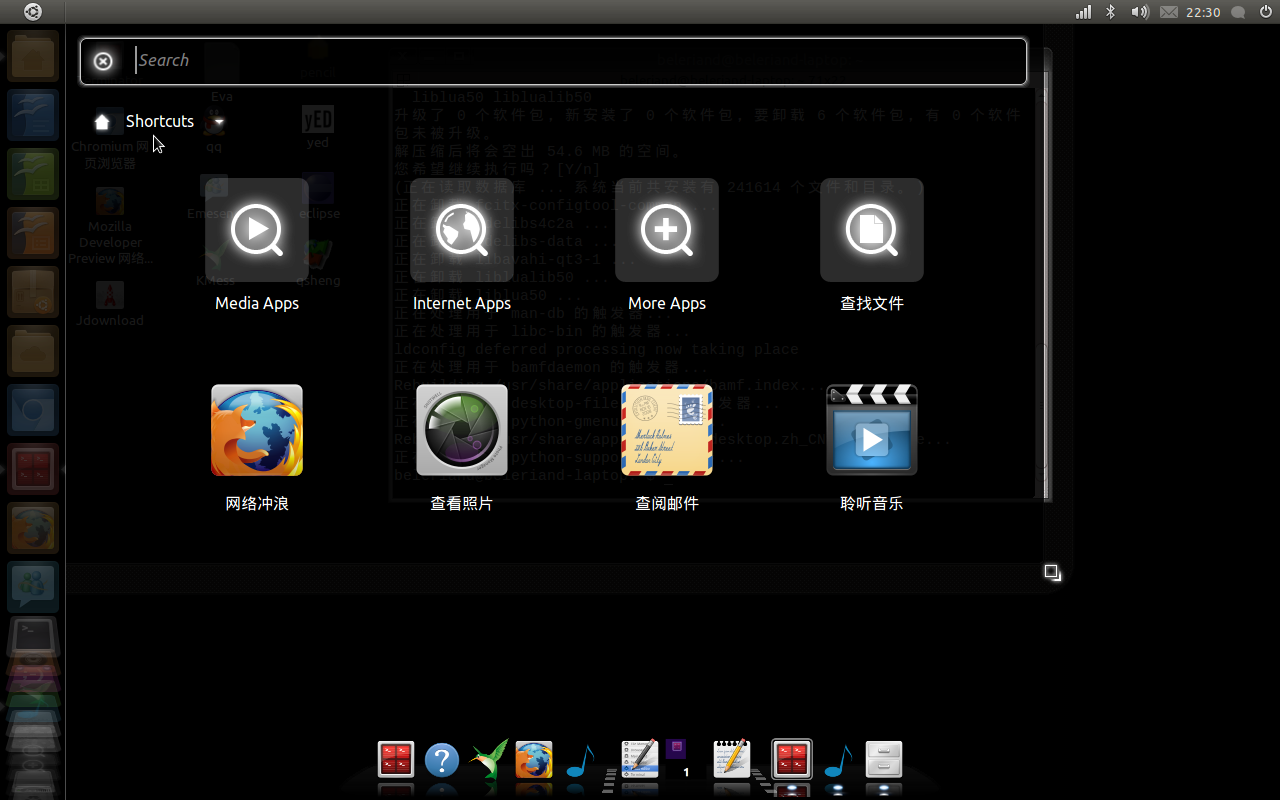Click the Shortcuts home icon
Image resolution: width=1280 pixels, height=800 pixels.
click(102, 122)
